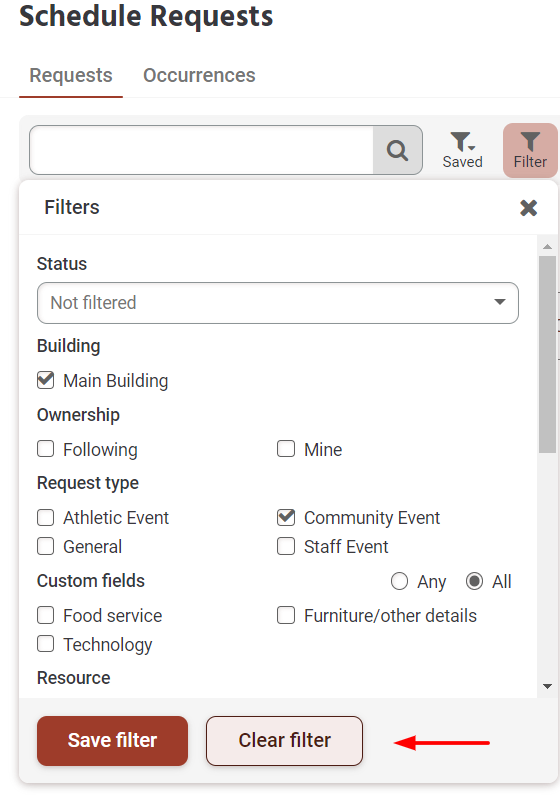
Task: Click the scrollbar down arrow
Action: [547, 686]
